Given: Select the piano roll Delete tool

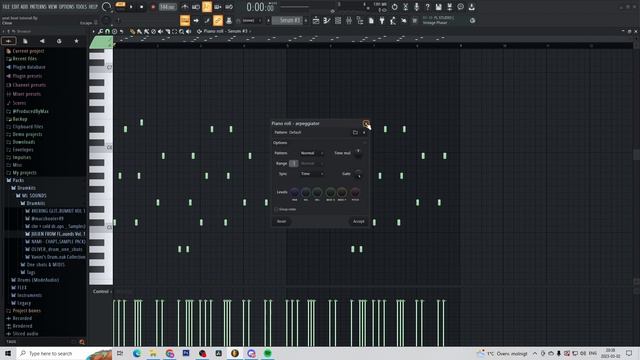Looking at the screenshot, I should pos(153,31).
